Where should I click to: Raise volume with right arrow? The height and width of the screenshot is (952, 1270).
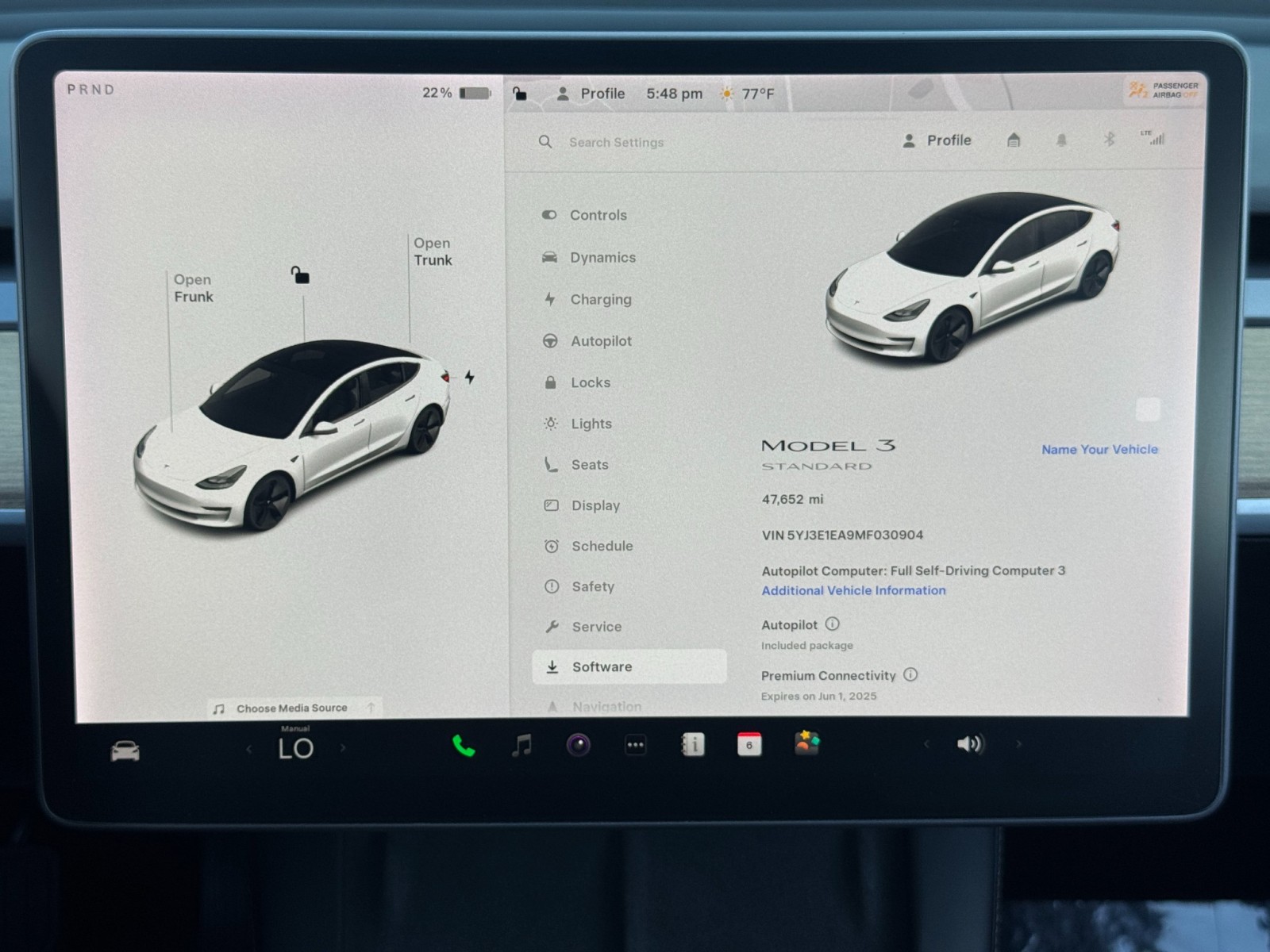pyautogui.click(x=1019, y=744)
